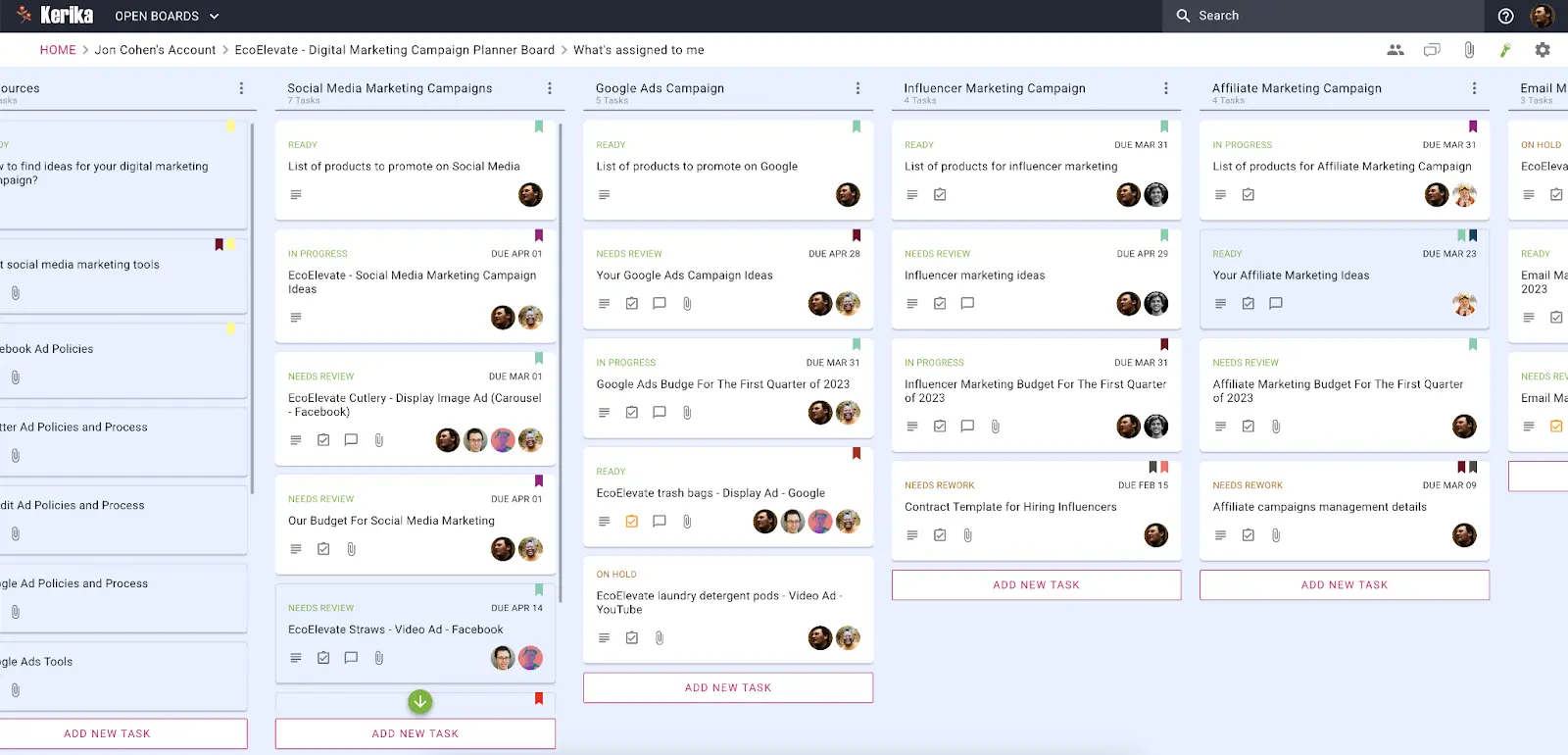Click DUE FEB 15 date on Contract Template card

[x=1144, y=485]
